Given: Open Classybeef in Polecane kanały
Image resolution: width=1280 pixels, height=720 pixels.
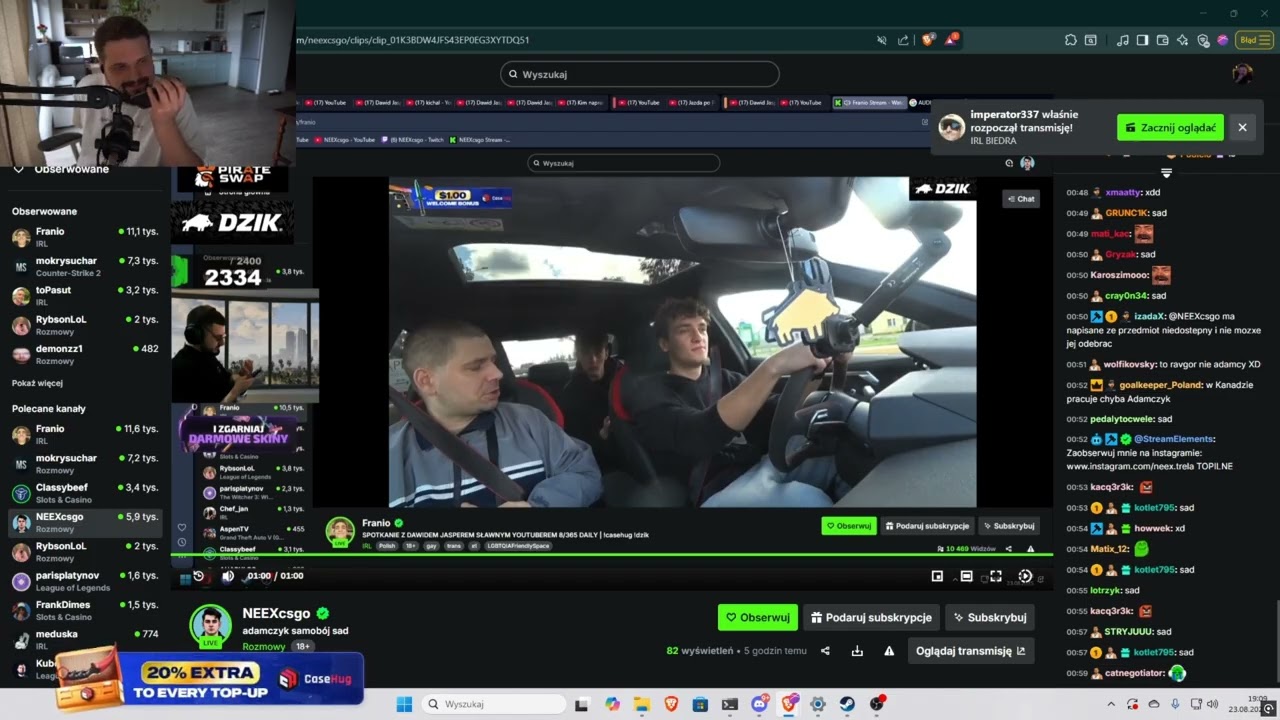Looking at the screenshot, I should (x=85, y=493).
